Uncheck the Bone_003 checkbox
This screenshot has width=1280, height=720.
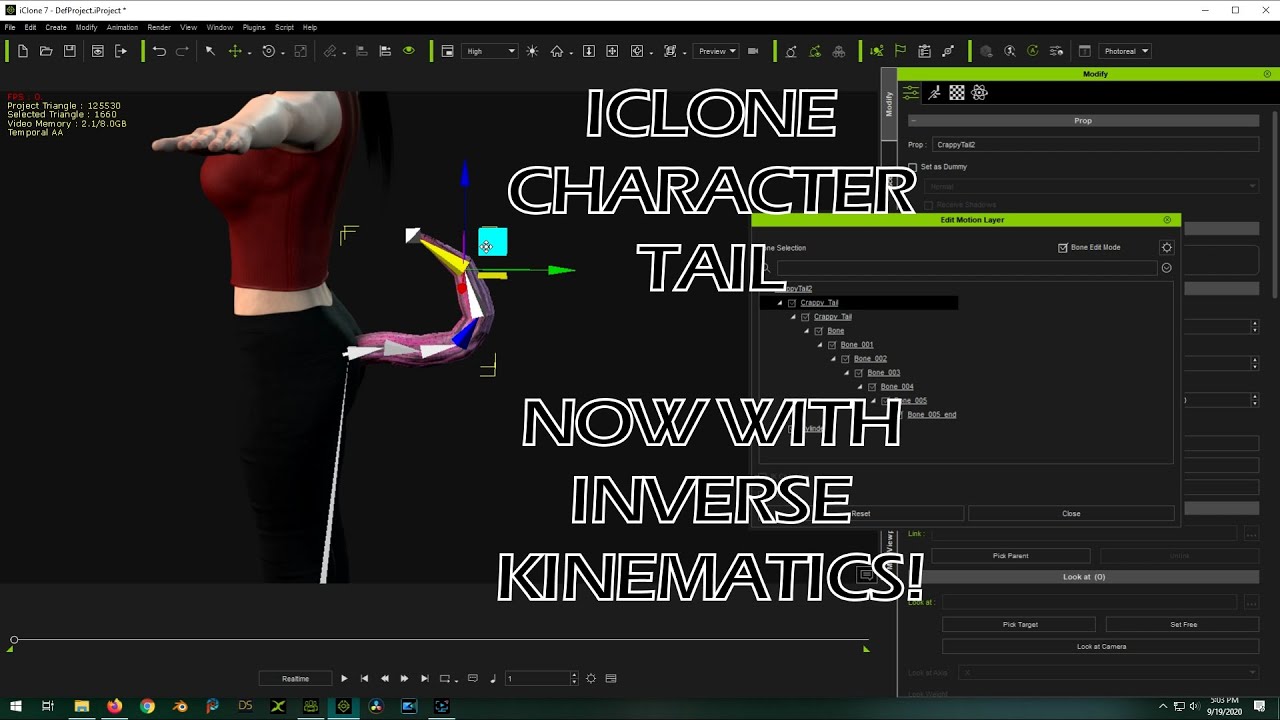click(x=859, y=373)
